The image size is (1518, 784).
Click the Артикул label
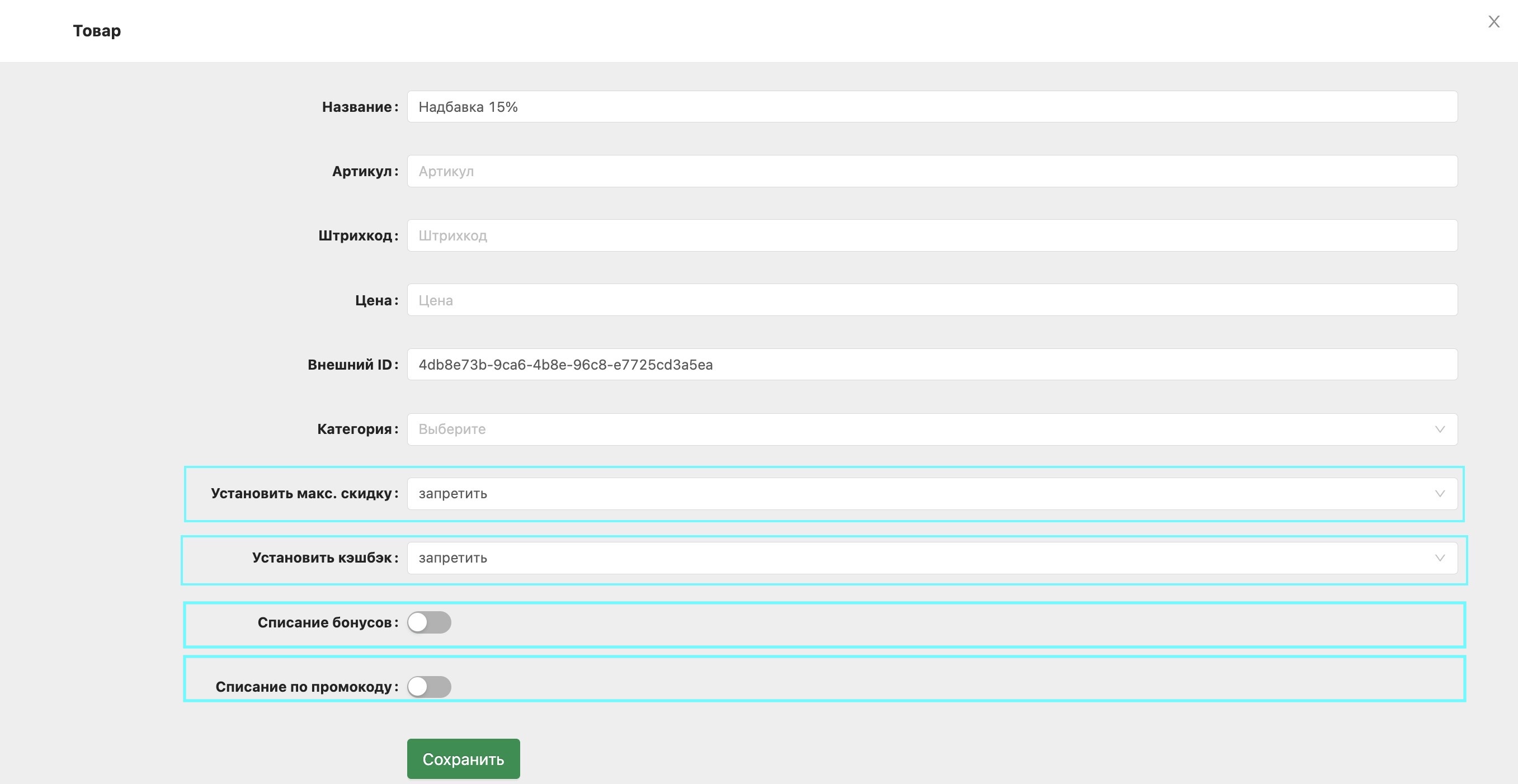365,172
